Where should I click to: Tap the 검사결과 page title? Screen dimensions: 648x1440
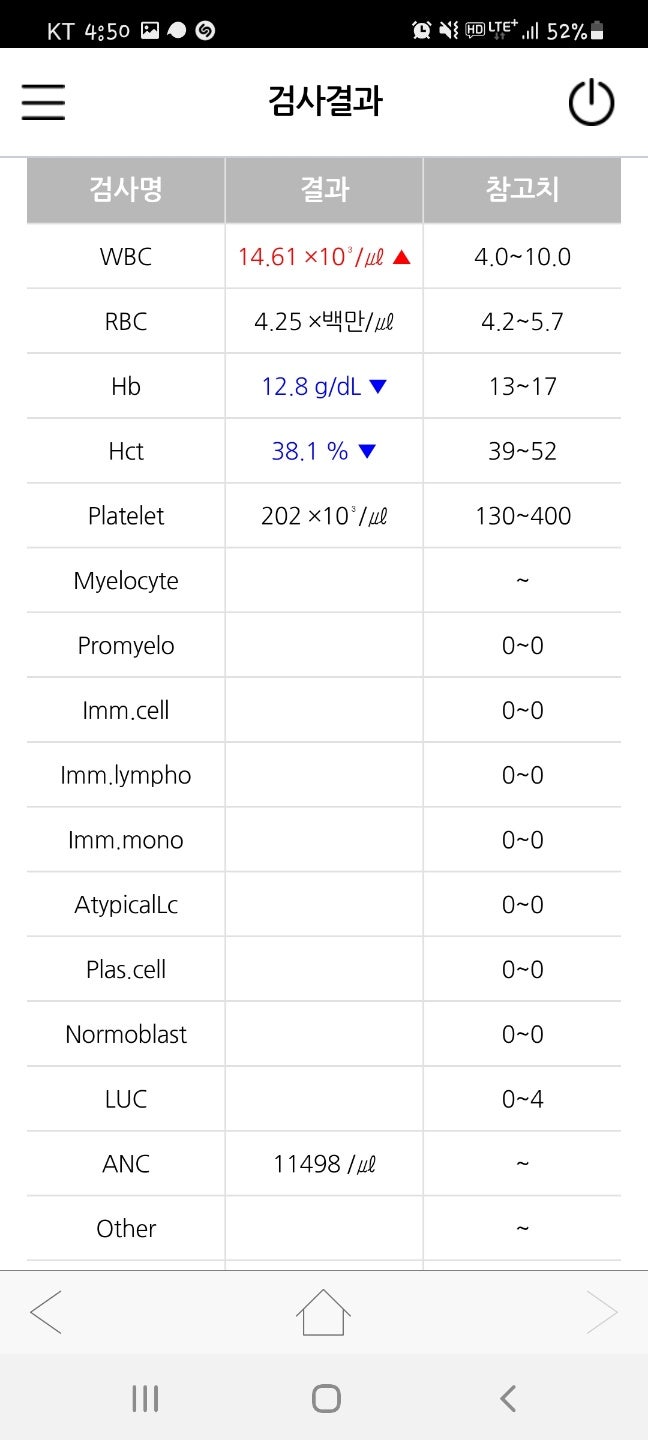click(325, 102)
